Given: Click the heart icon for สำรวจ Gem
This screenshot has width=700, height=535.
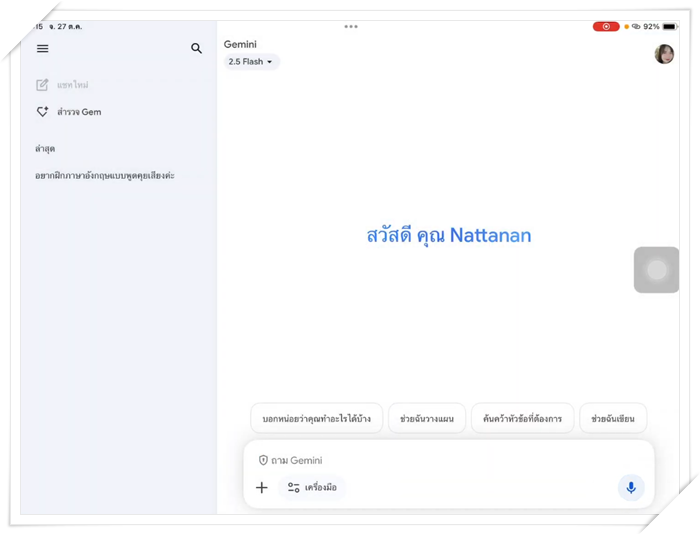Looking at the screenshot, I should pos(42,112).
